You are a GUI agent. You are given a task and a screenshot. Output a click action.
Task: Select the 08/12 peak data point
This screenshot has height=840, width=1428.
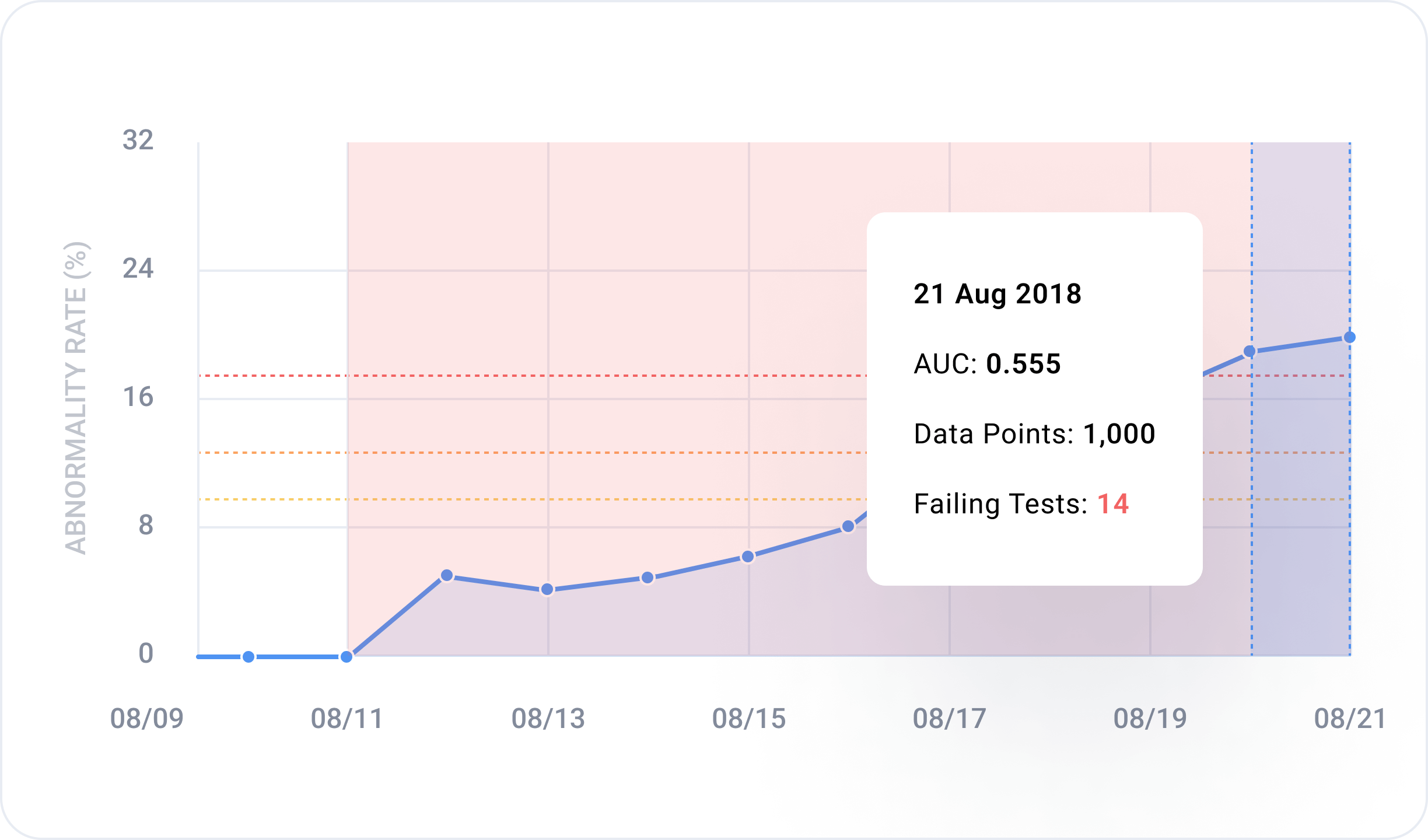click(447, 576)
